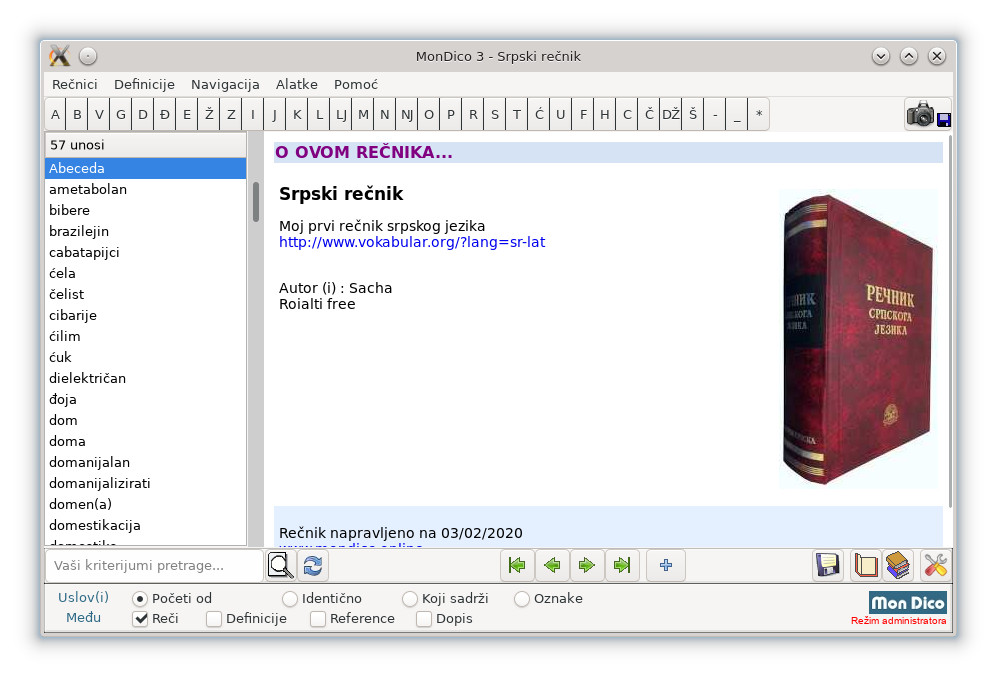The image size is (997, 677).
Task: Click the magnifying glass search icon
Action: (x=280, y=565)
